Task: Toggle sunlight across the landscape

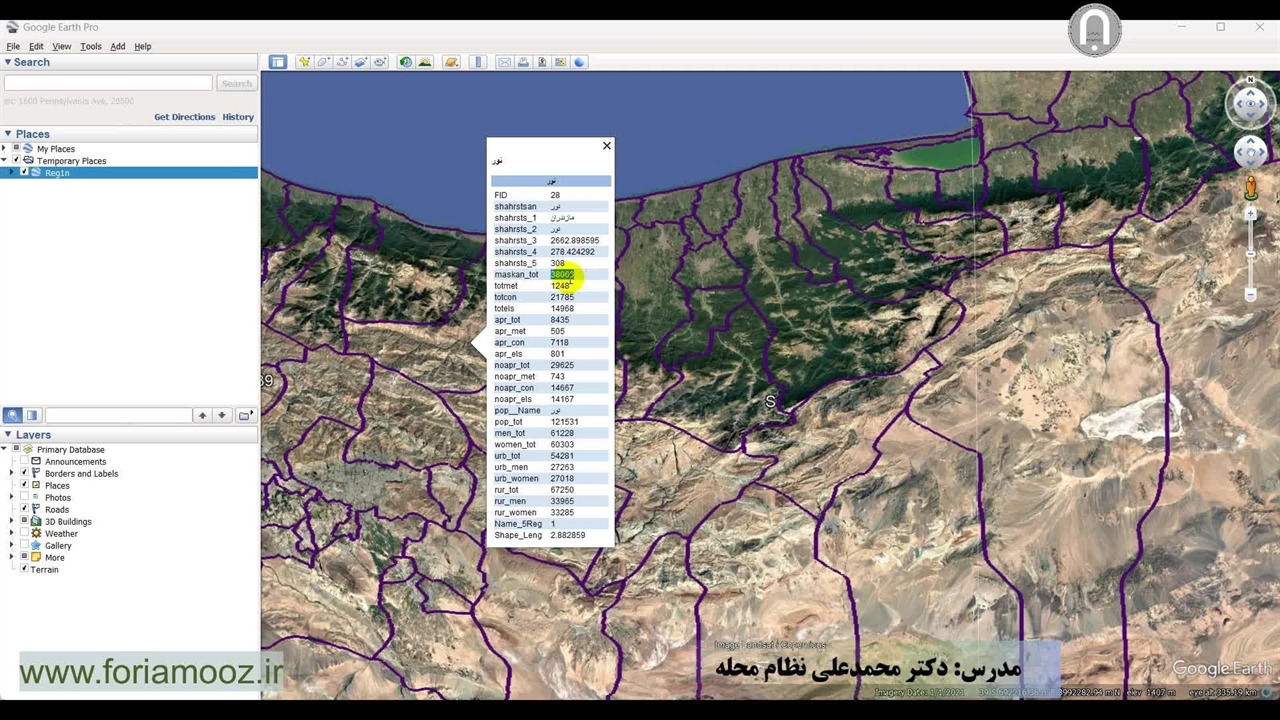Action: [x=425, y=62]
